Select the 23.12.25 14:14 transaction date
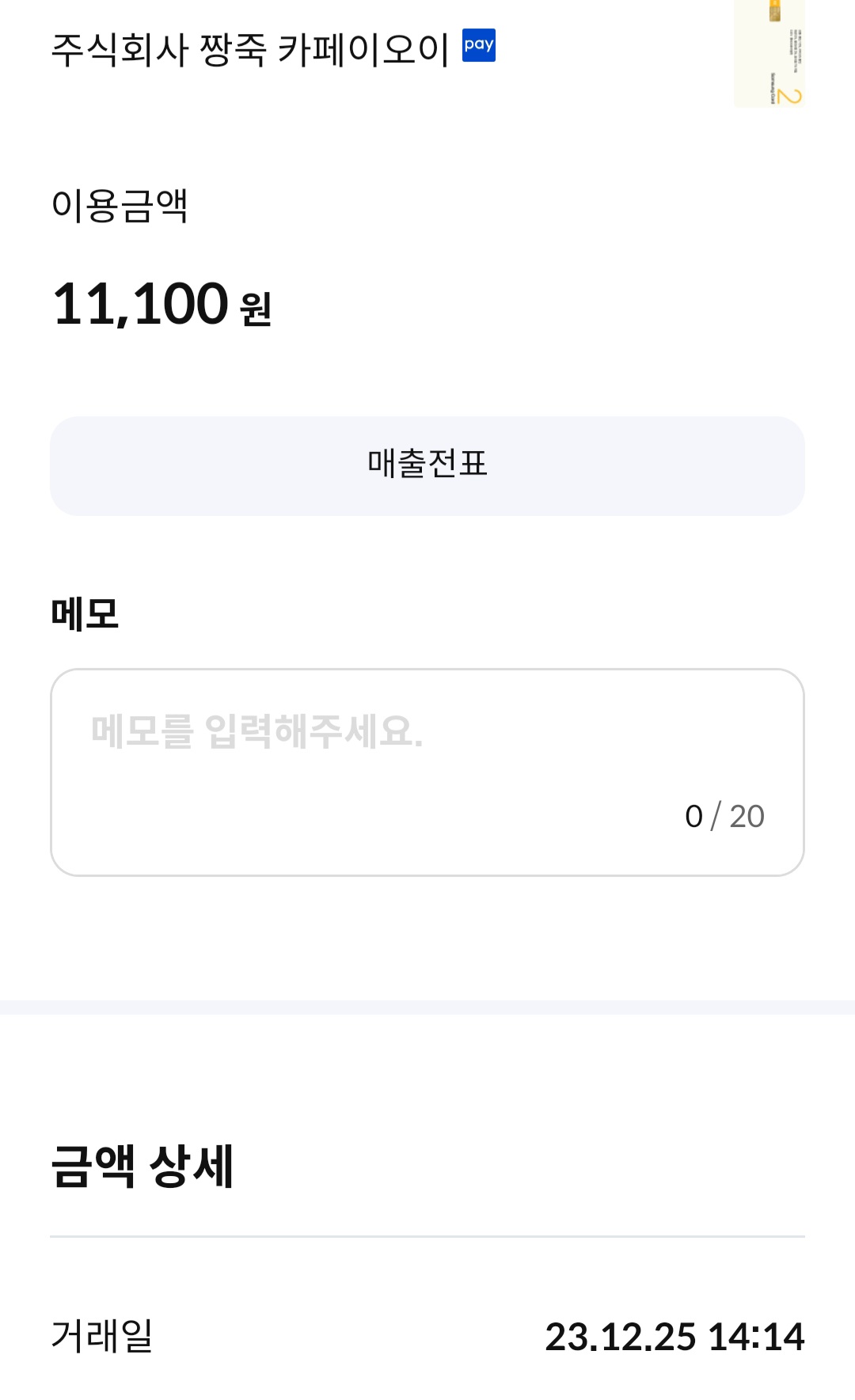The height and width of the screenshot is (1400, 855). click(x=674, y=1337)
